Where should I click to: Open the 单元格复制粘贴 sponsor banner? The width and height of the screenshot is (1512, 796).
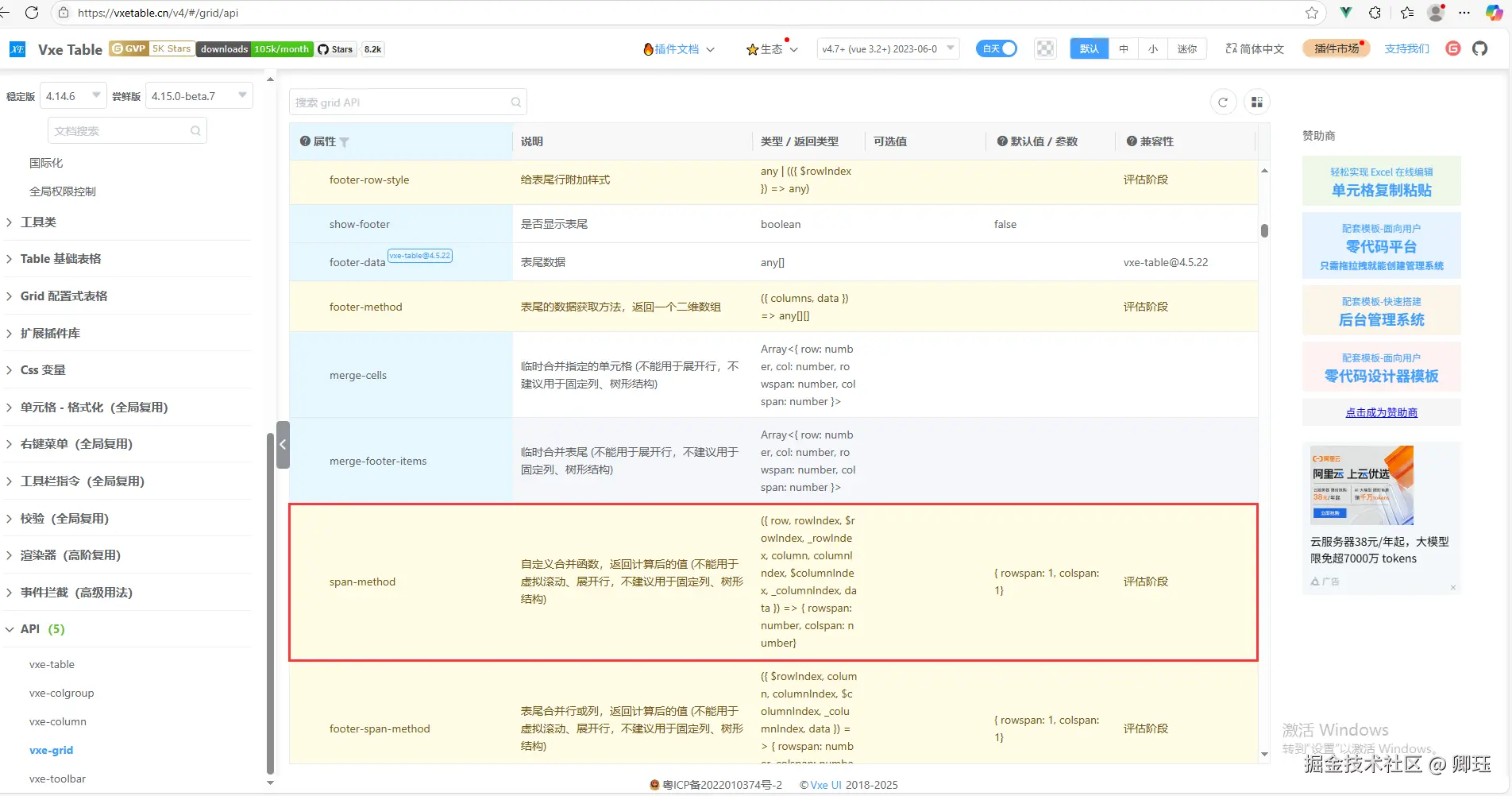(1381, 182)
